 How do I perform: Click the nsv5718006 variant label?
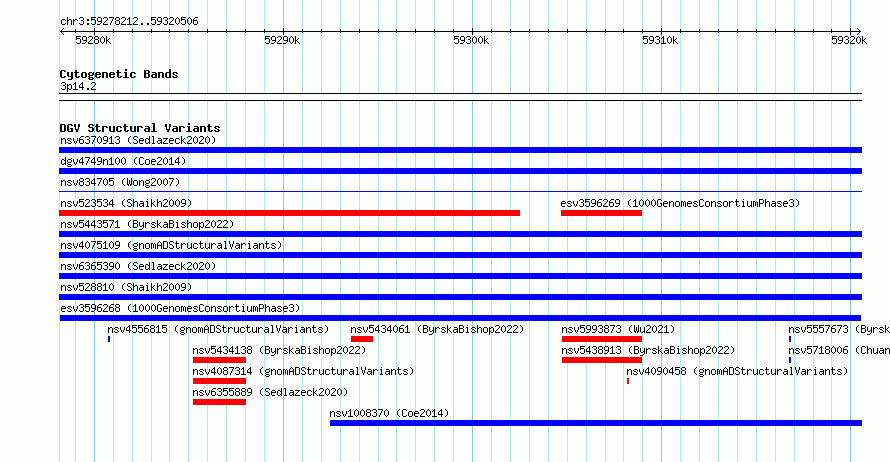[x=839, y=350]
